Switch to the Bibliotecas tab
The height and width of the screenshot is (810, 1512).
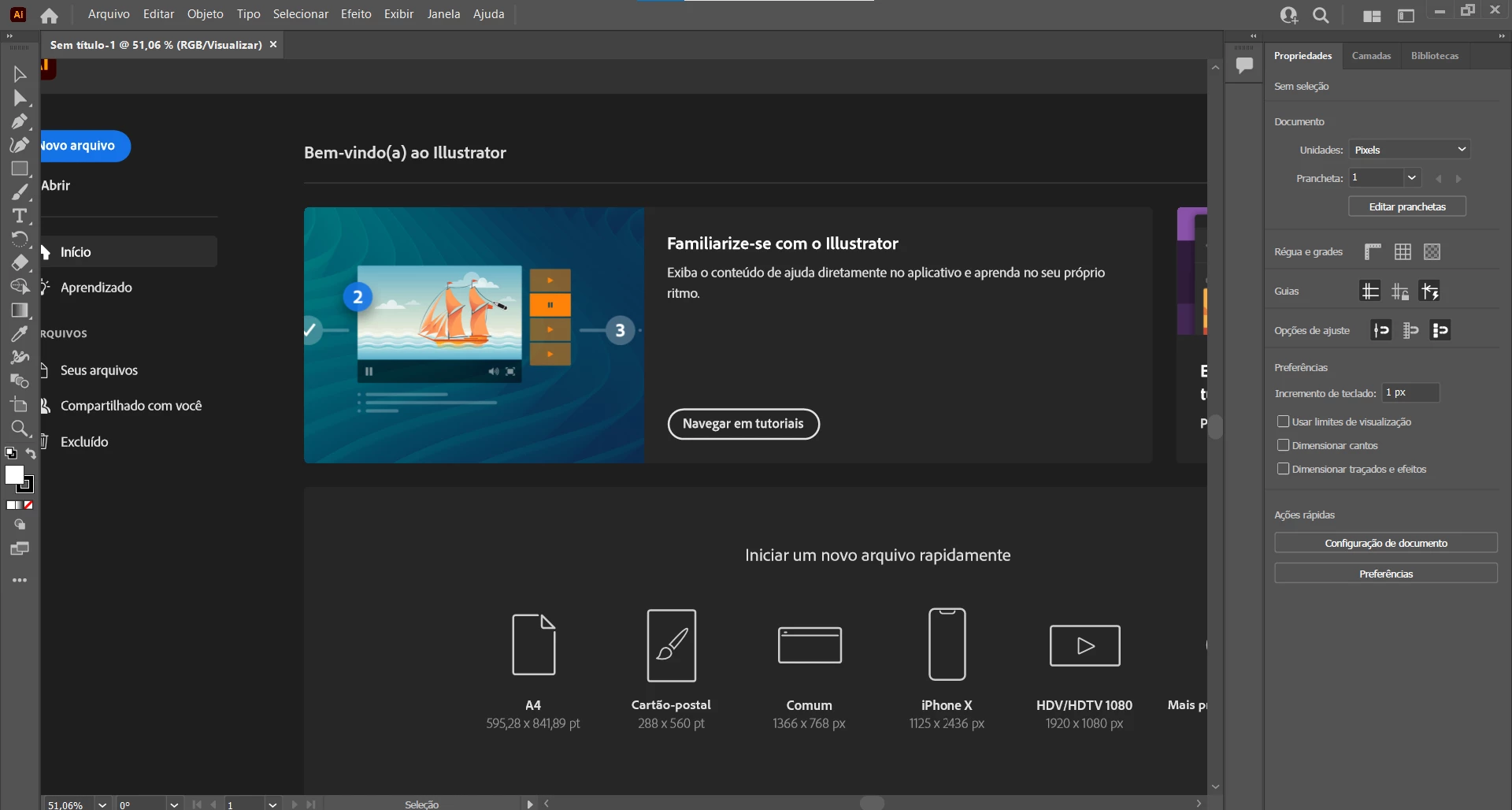pos(1435,56)
